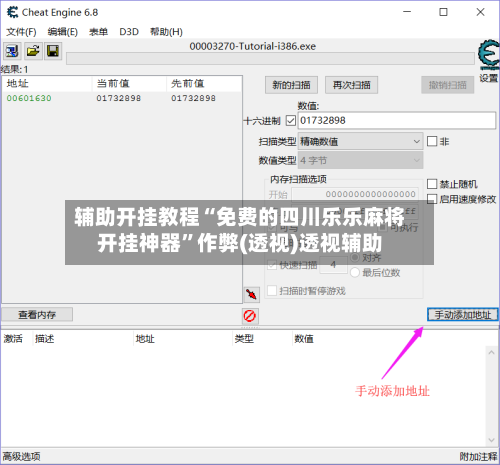
Task: Click the fast scan alignment value field
Action: point(333,265)
